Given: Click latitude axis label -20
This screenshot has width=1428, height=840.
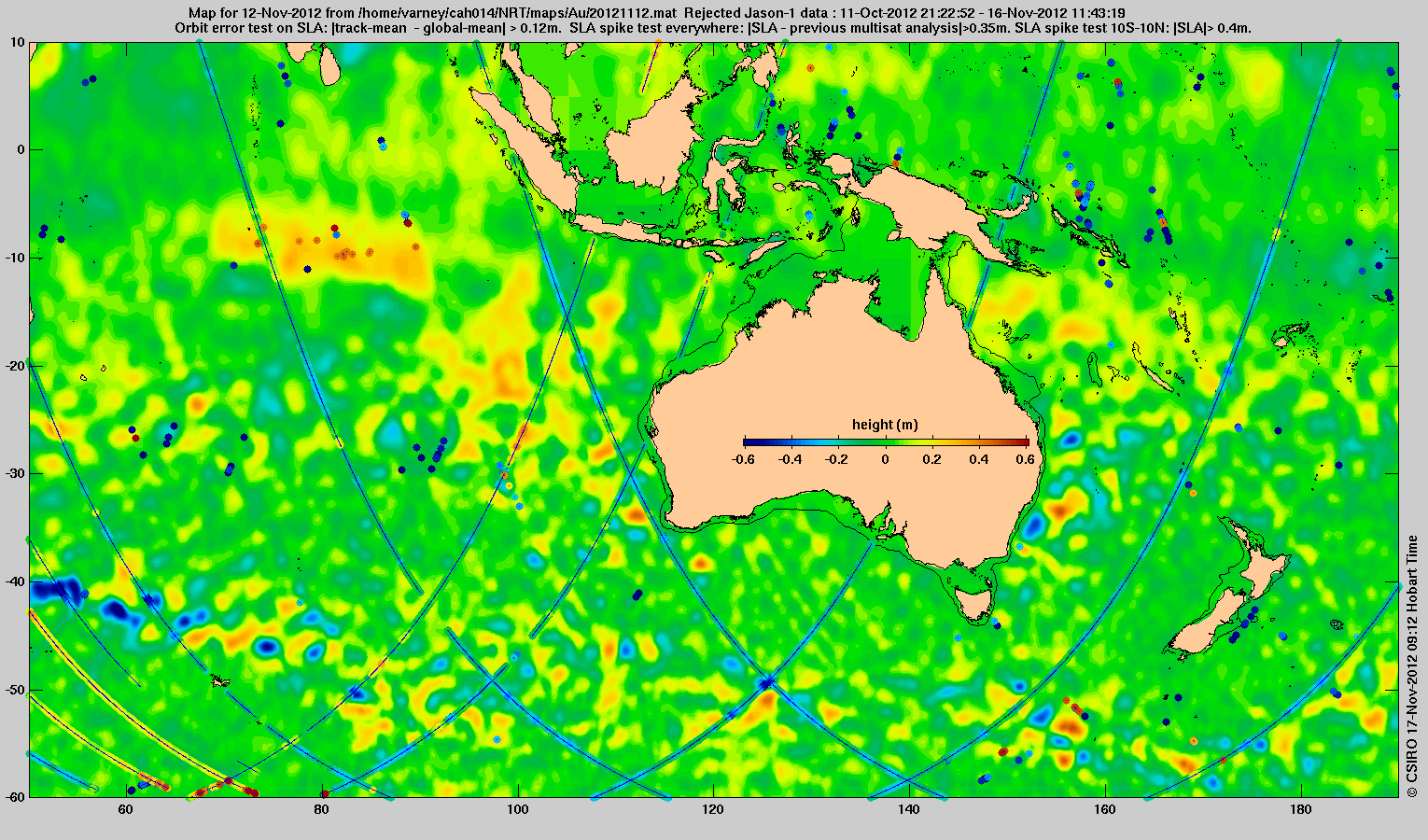Looking at the screenshot, I should [15, 366].
